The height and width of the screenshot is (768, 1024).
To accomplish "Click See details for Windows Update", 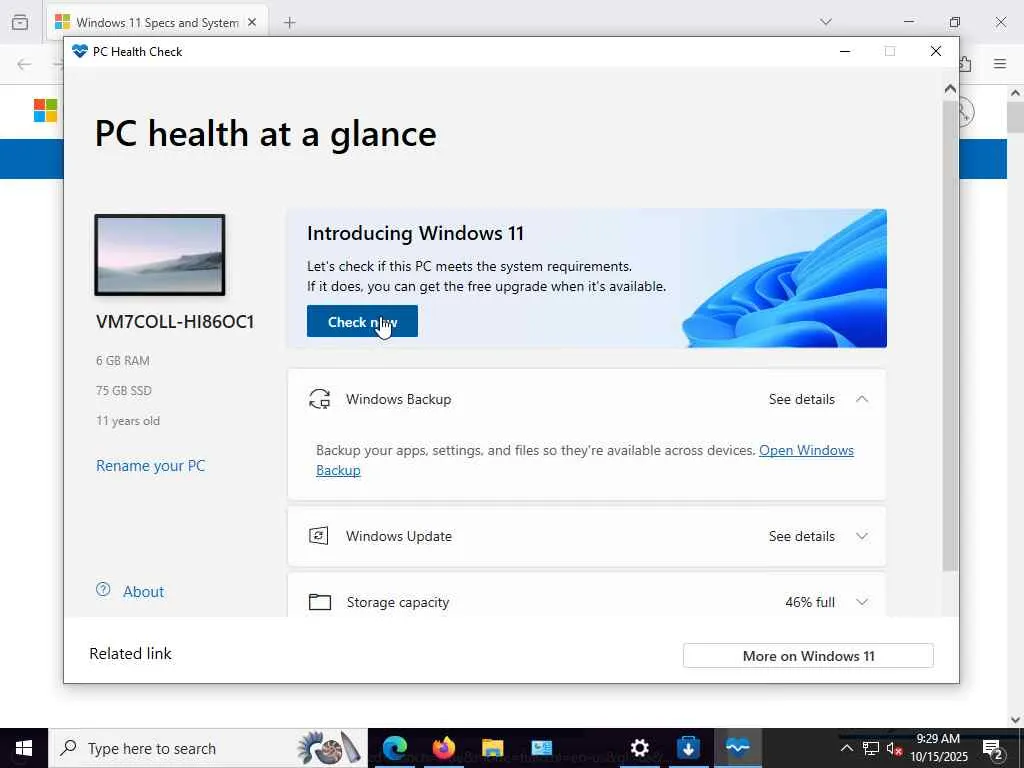I will tap(801, 536).
